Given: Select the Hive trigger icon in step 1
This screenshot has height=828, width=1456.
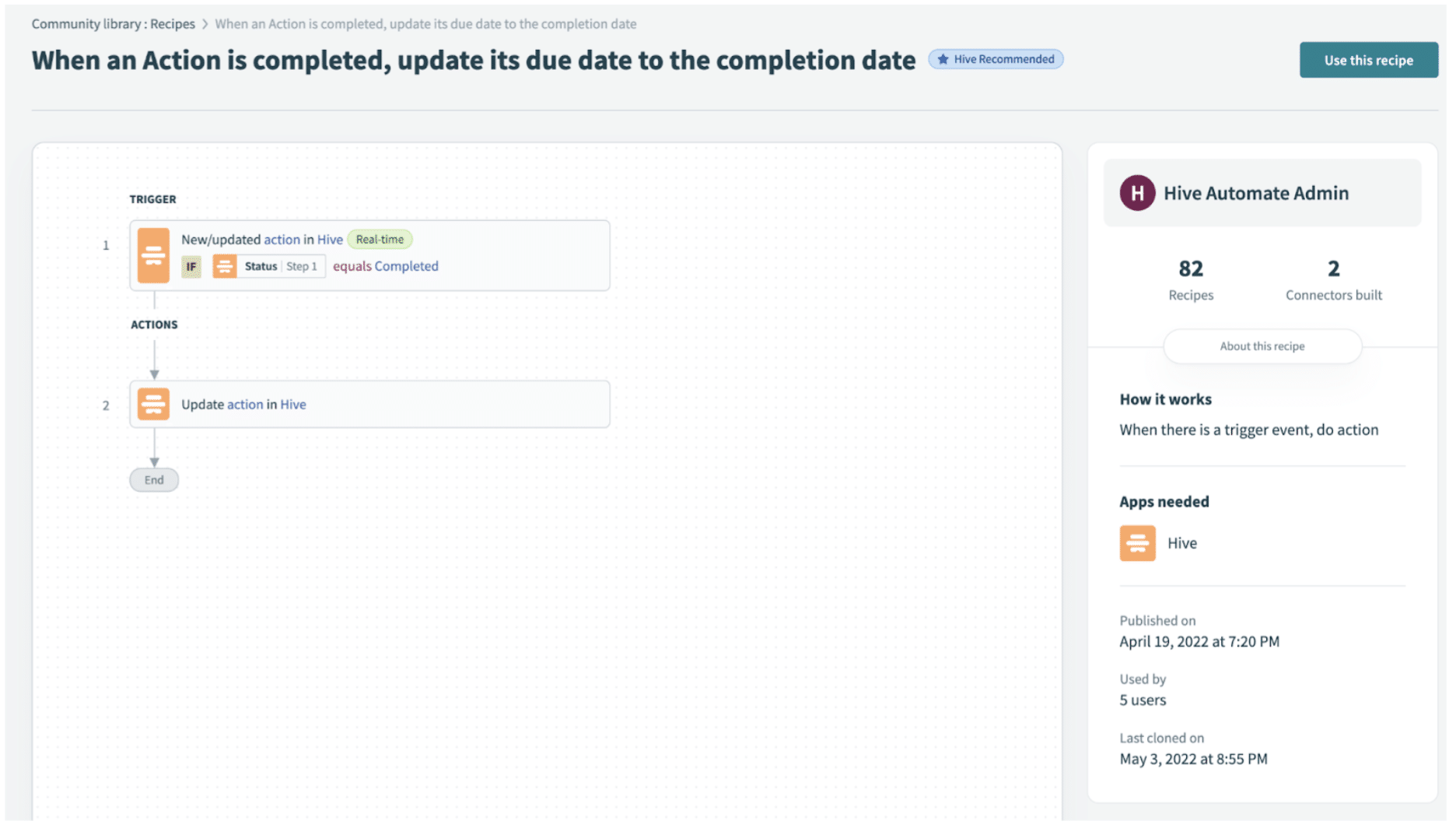Looking at the screenshot, I should (153, 254).
